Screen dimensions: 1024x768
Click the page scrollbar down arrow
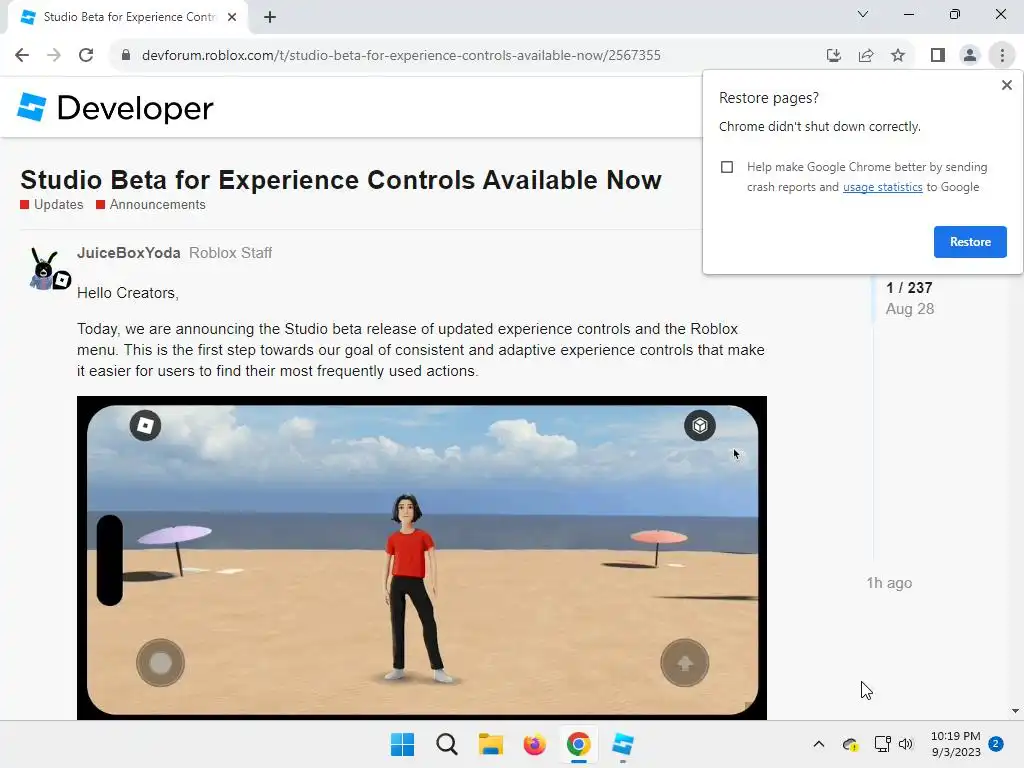[x=1015, y=711]
